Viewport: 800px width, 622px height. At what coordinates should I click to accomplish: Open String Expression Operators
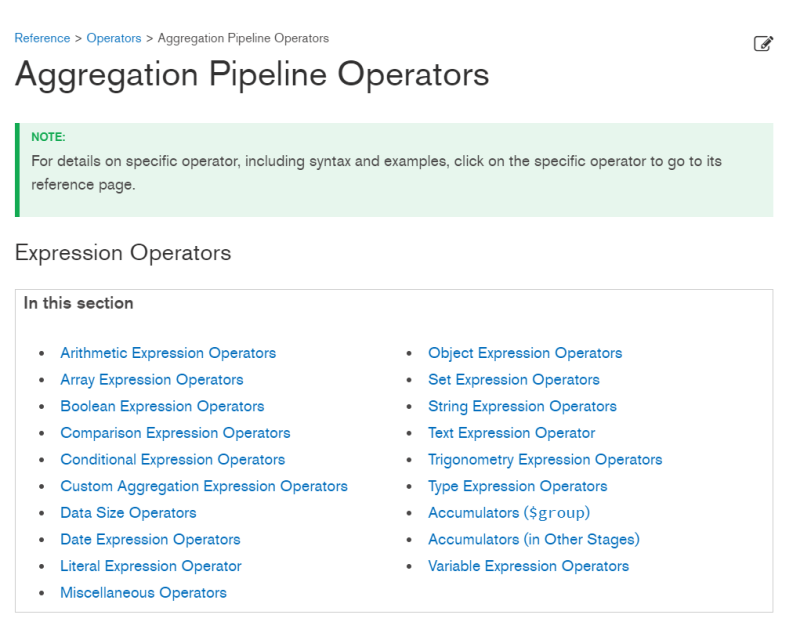point(522,406)
